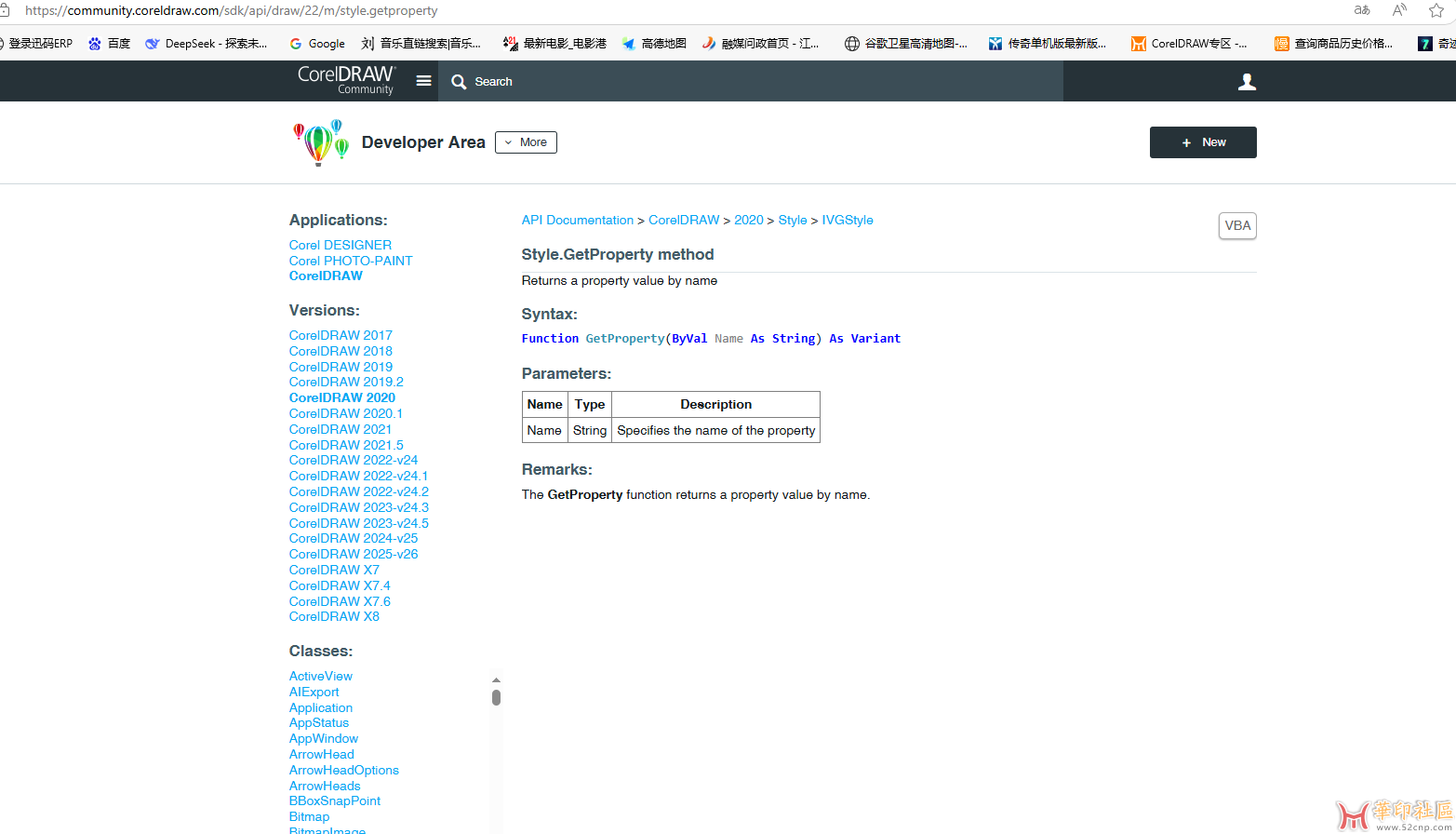Open the 融媒问政首页 bookmark
This screenshot has width=1456, height=834.
coord(760,43)
